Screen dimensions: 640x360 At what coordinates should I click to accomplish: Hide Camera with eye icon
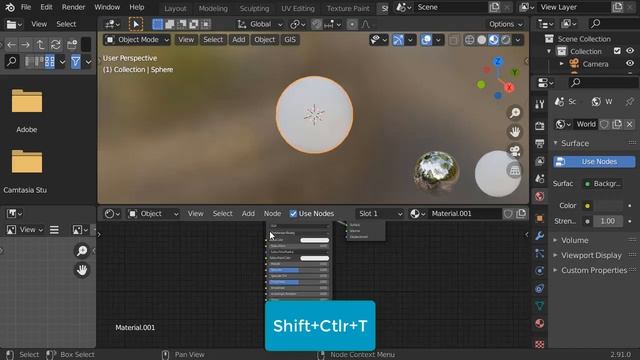(630, 64)
